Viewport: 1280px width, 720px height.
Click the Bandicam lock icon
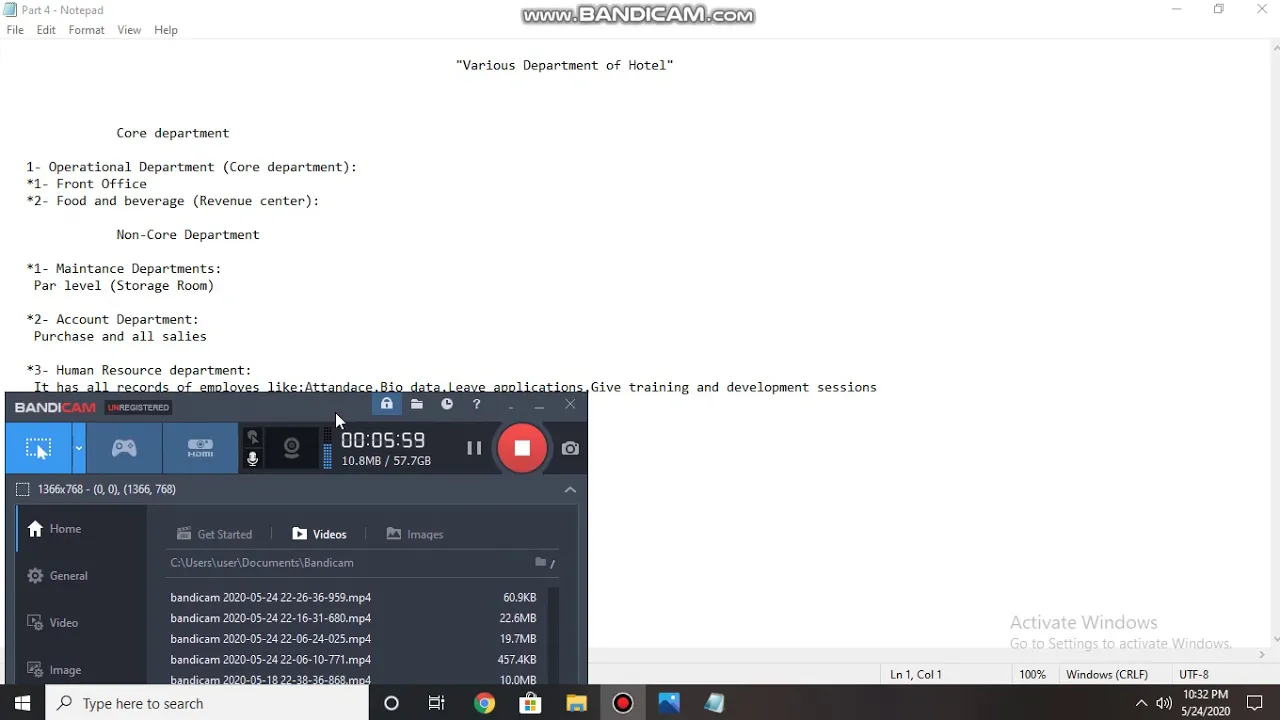(386, 404)
